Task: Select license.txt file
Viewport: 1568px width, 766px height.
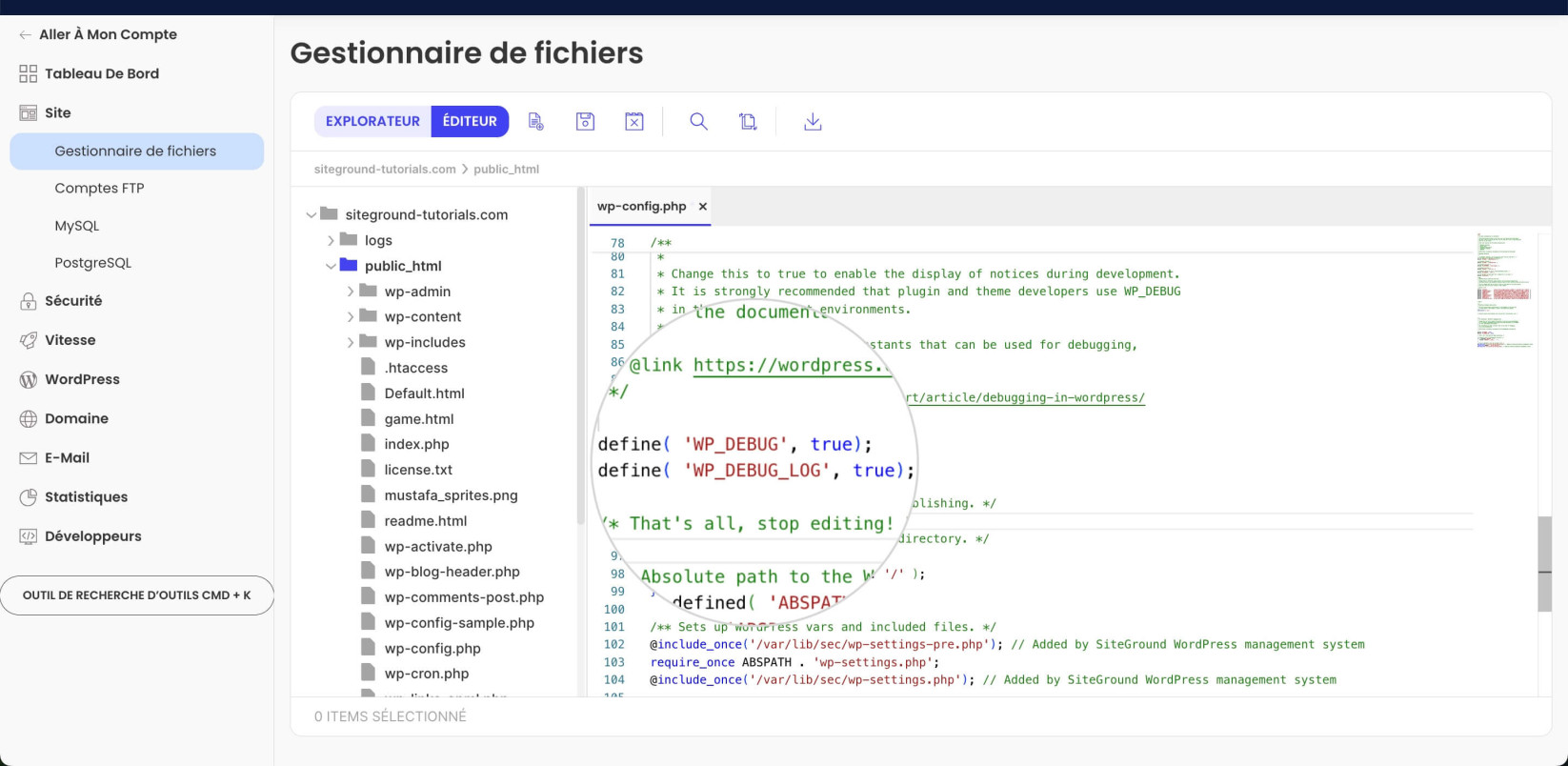Action: tap(418, 470)
